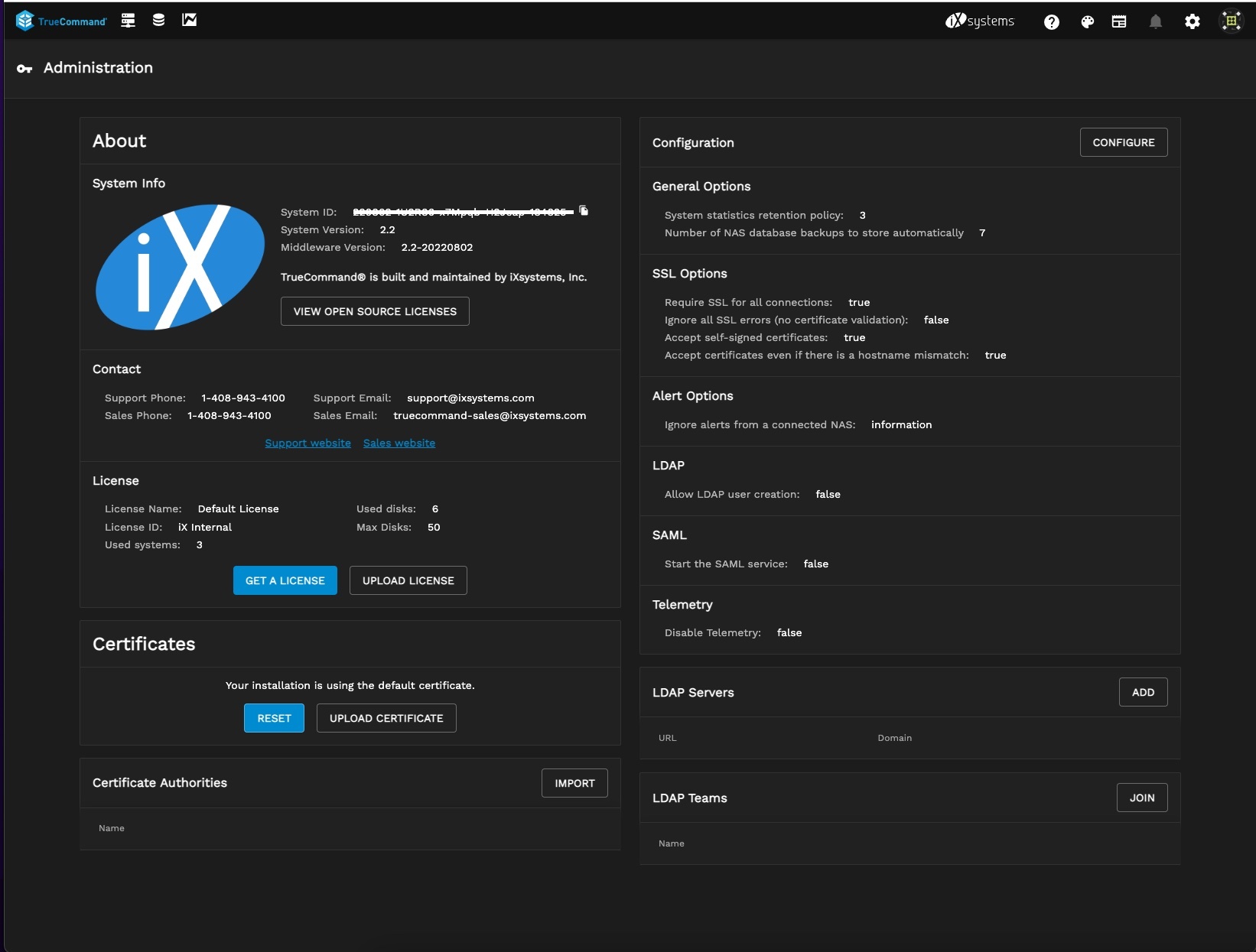Open the user avatar menu
Screen dimensions: 1256x952
[x=1232, y=21]
